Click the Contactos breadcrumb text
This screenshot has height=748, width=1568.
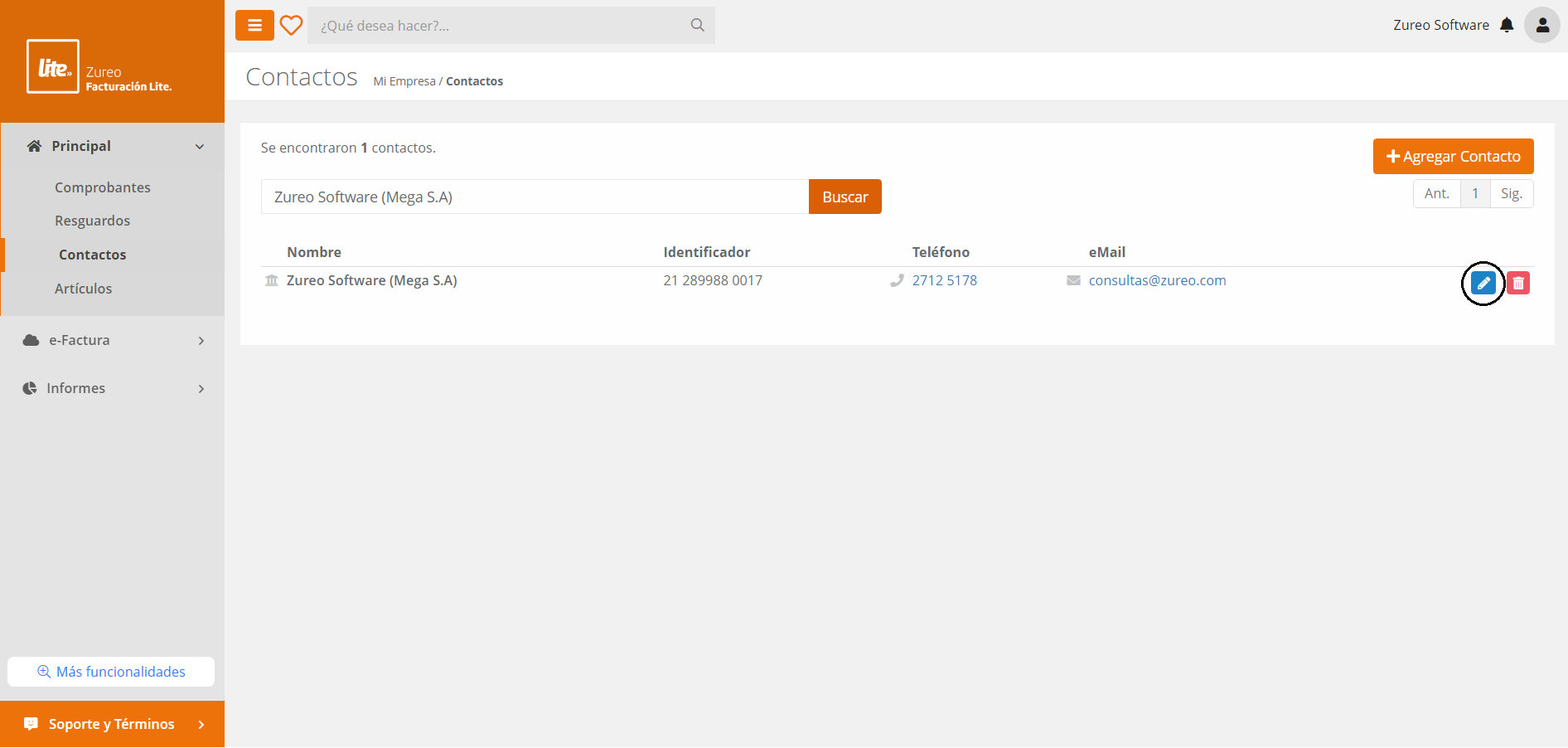click(474, 81)
